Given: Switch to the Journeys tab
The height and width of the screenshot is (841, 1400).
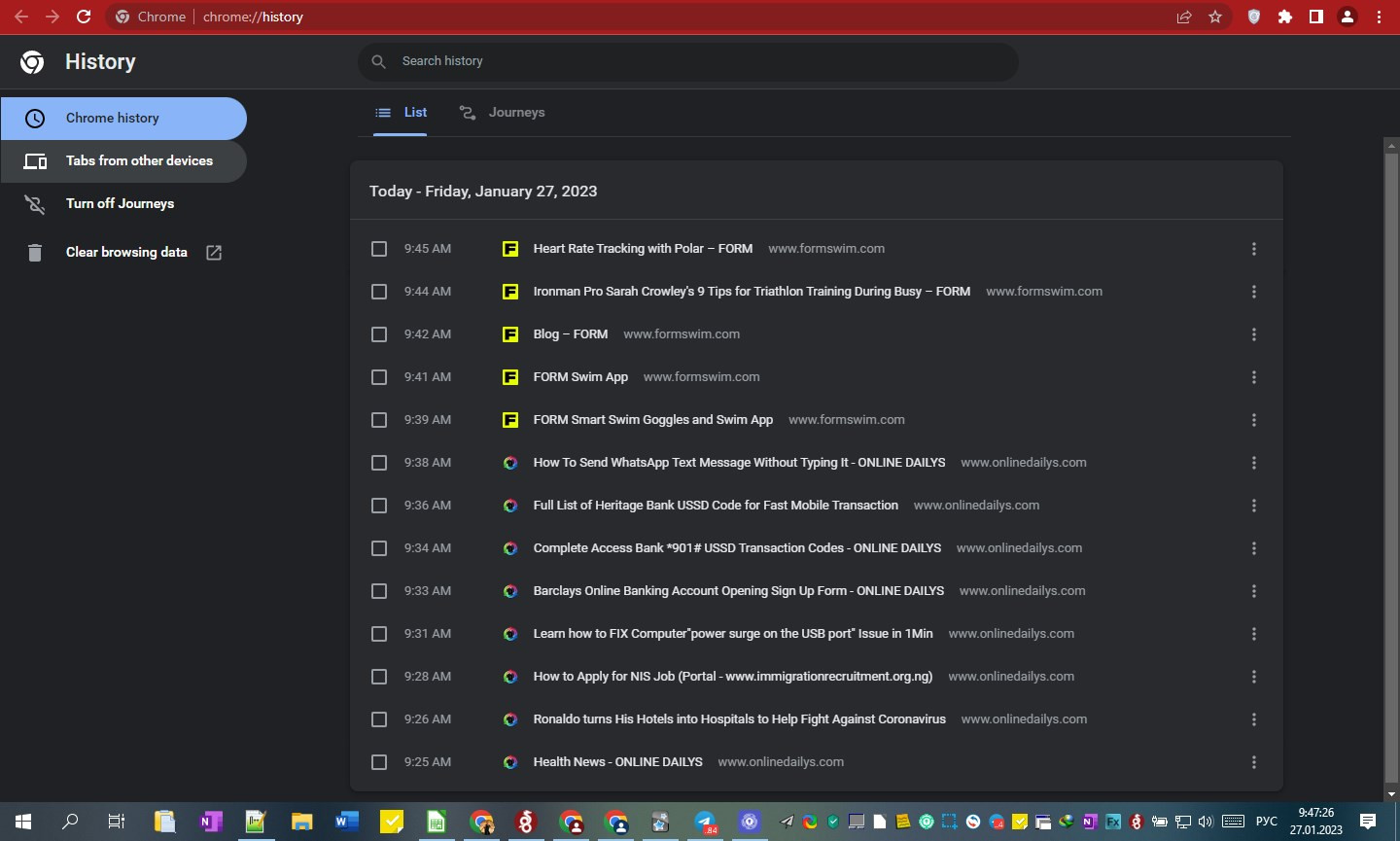Looking at the screenshot, I should 502,113.
